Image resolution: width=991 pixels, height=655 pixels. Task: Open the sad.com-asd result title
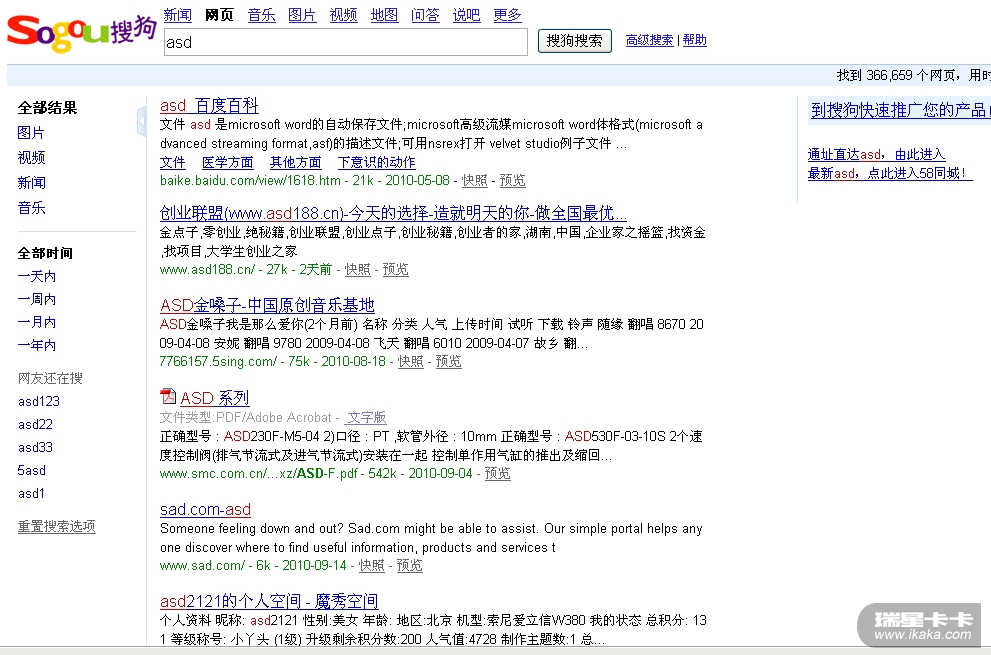click(x=205, y=509)
